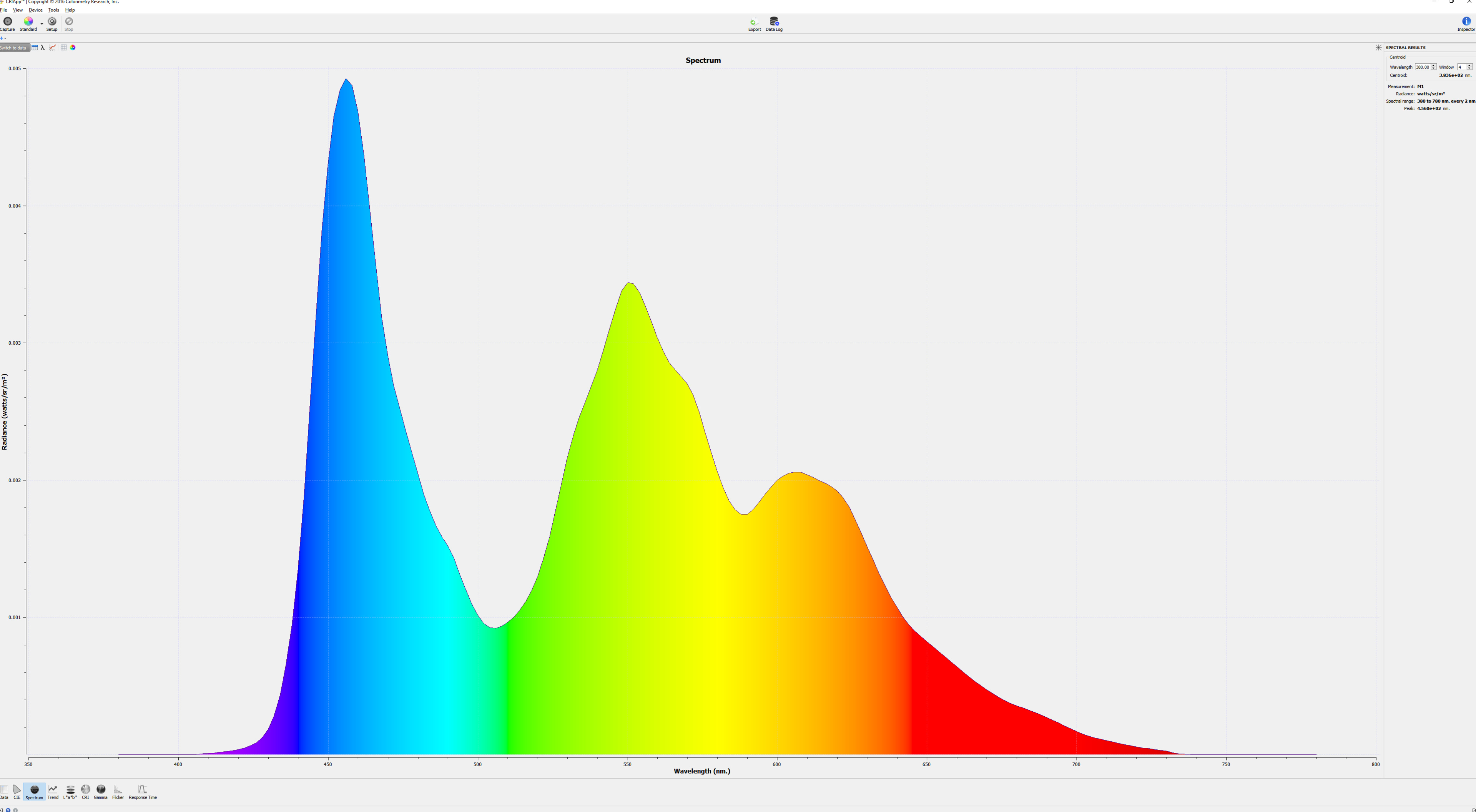Click the Capture shutter icon
This screenshot has height=812, width=1476.
[7, 22]
